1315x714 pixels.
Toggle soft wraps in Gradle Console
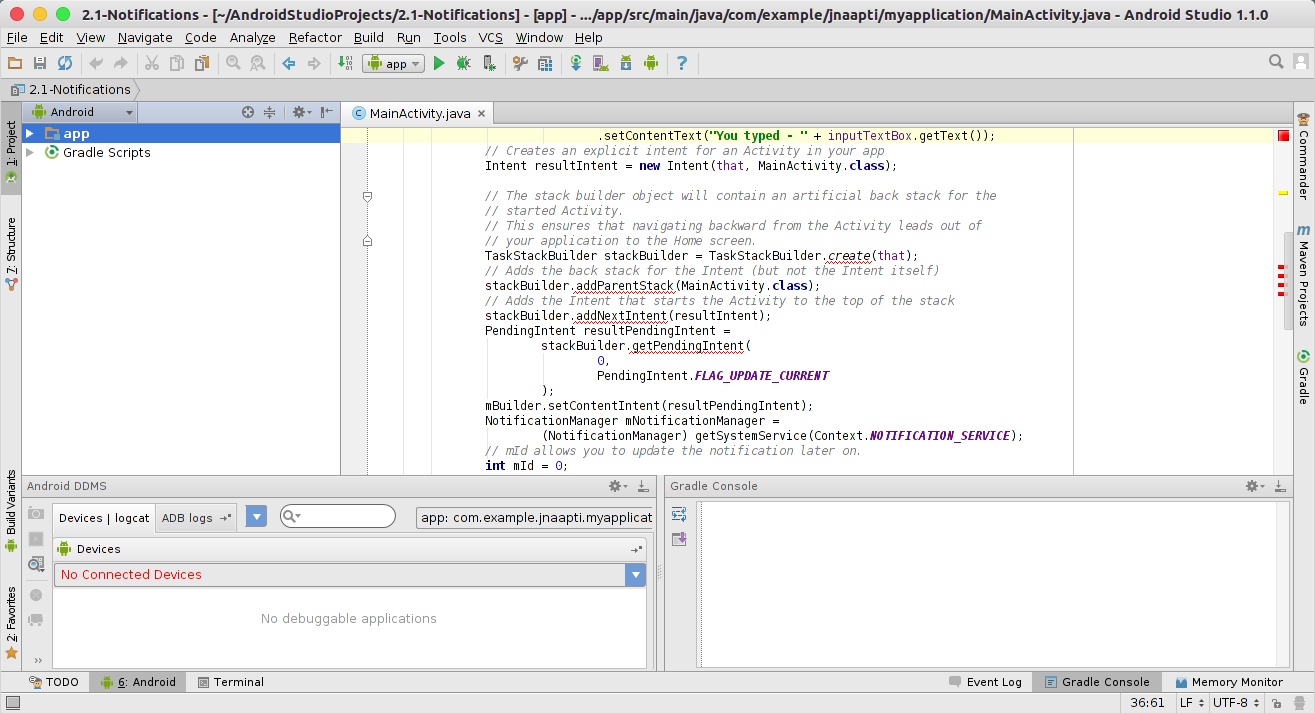tap(679, 514)
